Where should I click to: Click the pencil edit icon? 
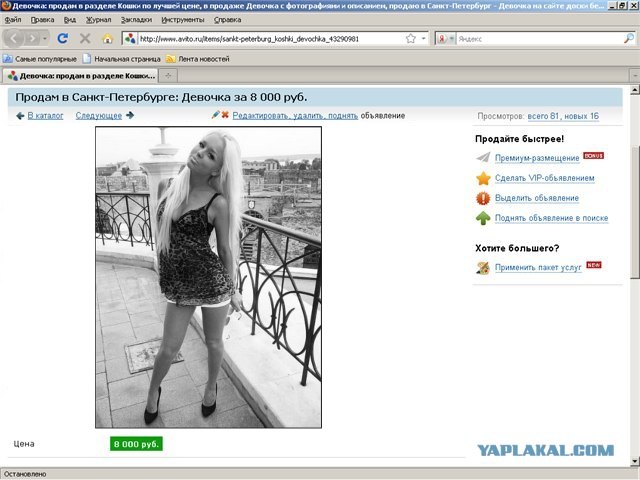216,115
